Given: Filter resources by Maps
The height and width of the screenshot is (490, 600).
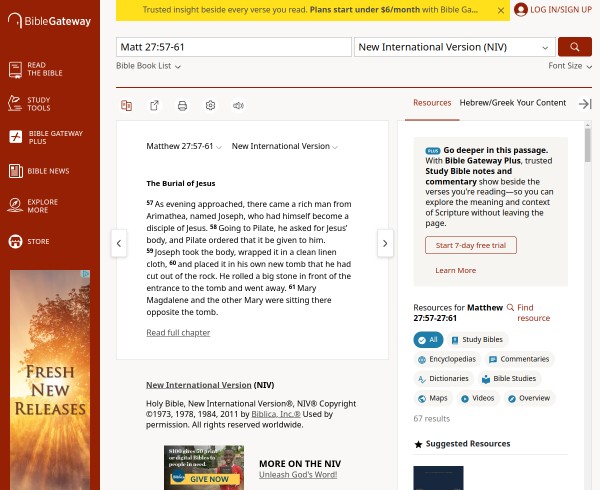Looking at the screenshot, I should (x=433, y=398).
